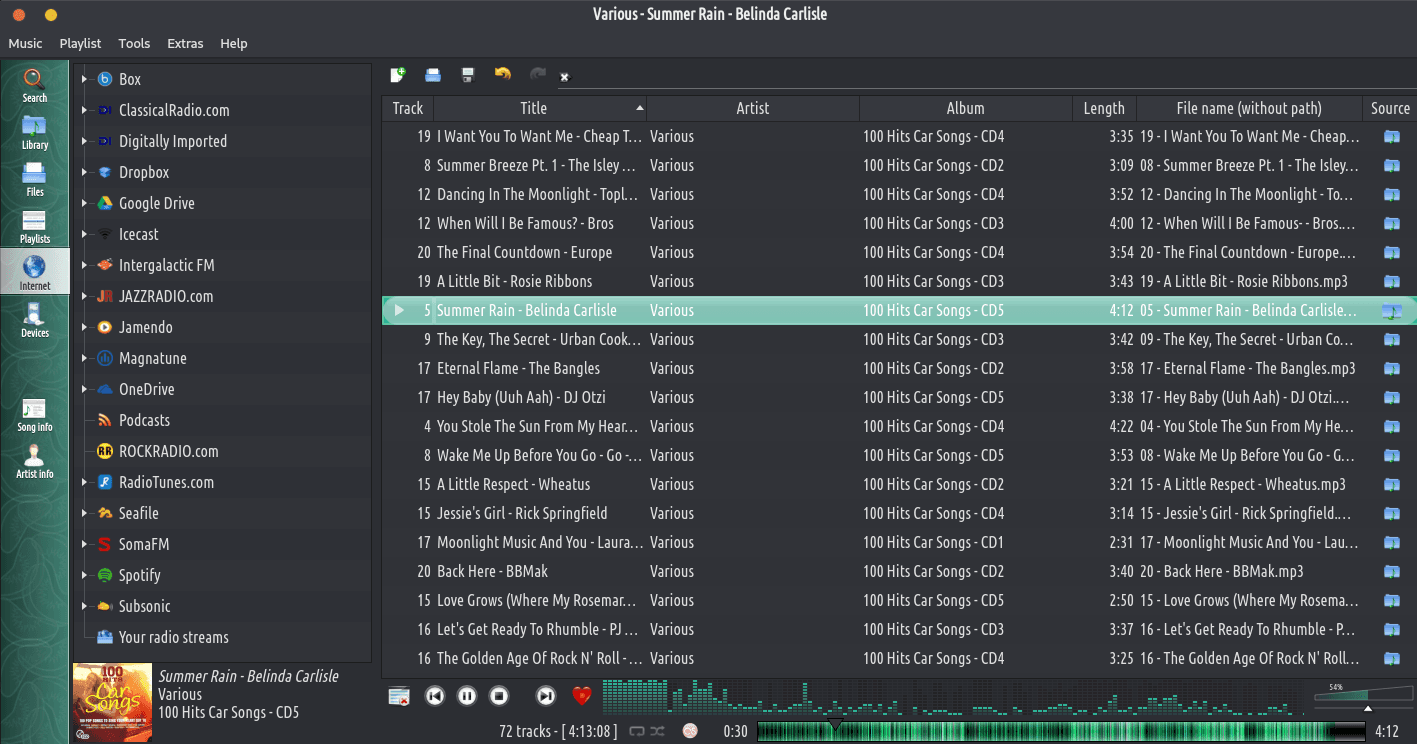
Task: Toggle repeat mode in status bar
Action: (x=637, y=731)
